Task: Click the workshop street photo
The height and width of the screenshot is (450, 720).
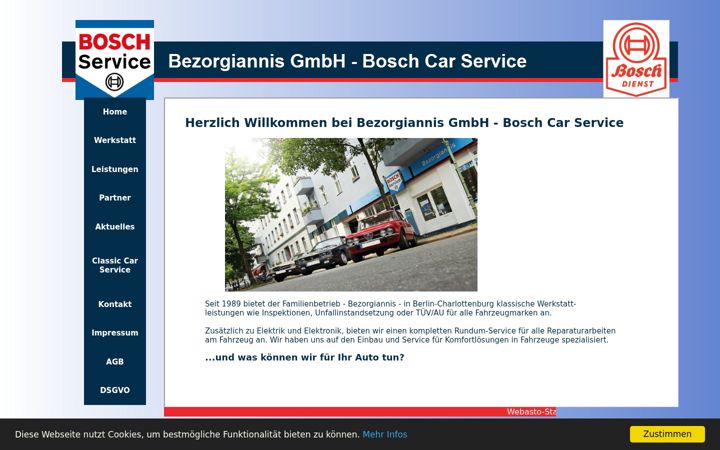Action: tap(351, 214)
